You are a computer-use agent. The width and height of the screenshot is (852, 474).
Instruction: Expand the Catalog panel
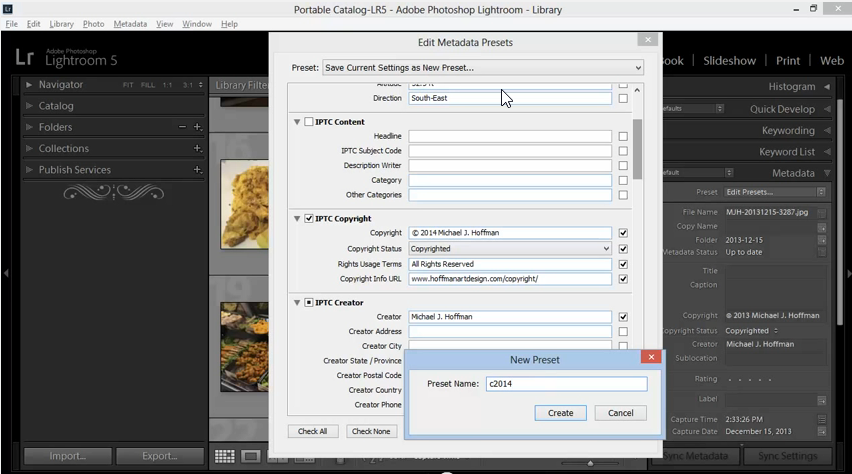29,106
